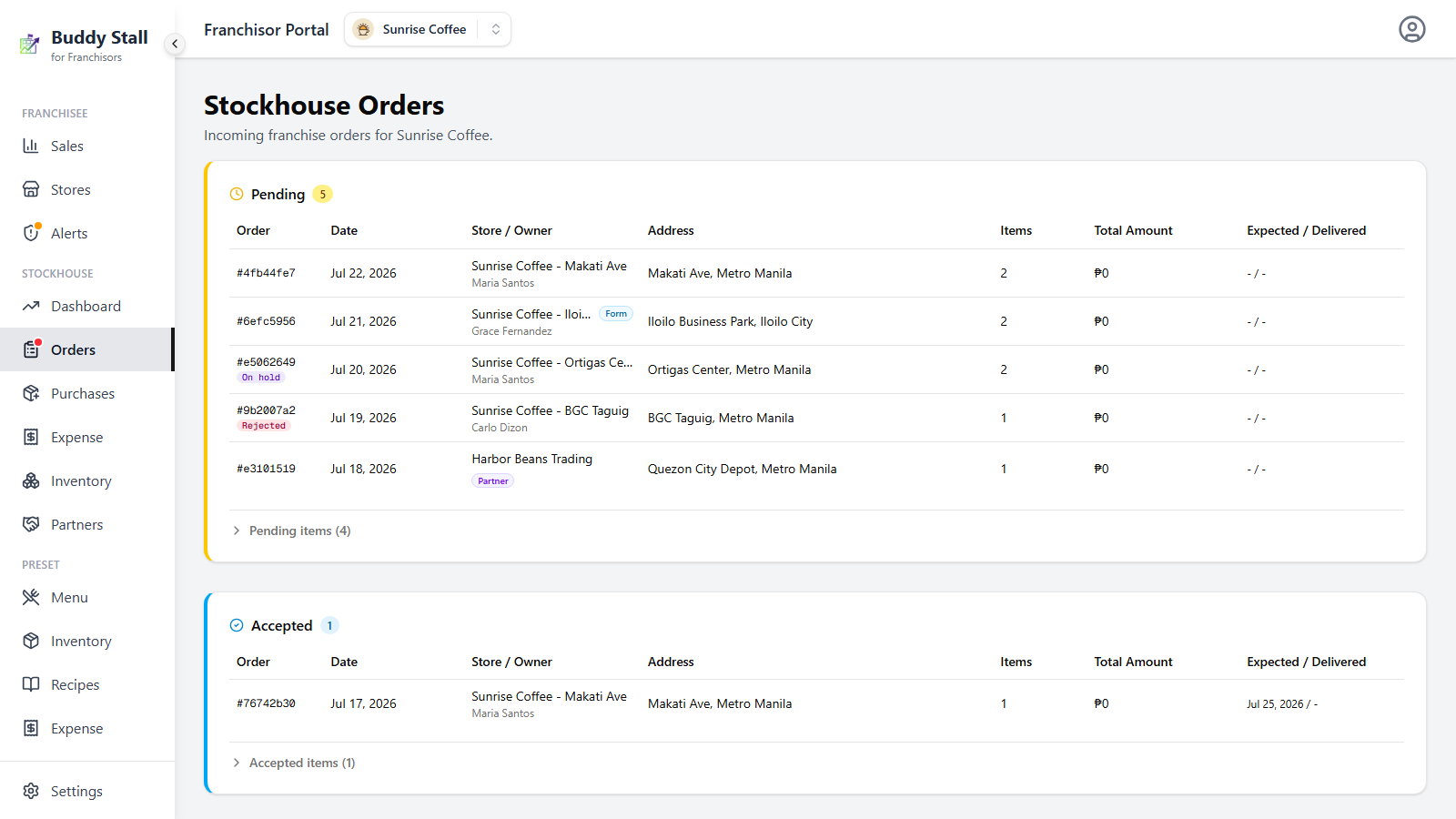Click the Sales bar chart icon

pos(31,146)
